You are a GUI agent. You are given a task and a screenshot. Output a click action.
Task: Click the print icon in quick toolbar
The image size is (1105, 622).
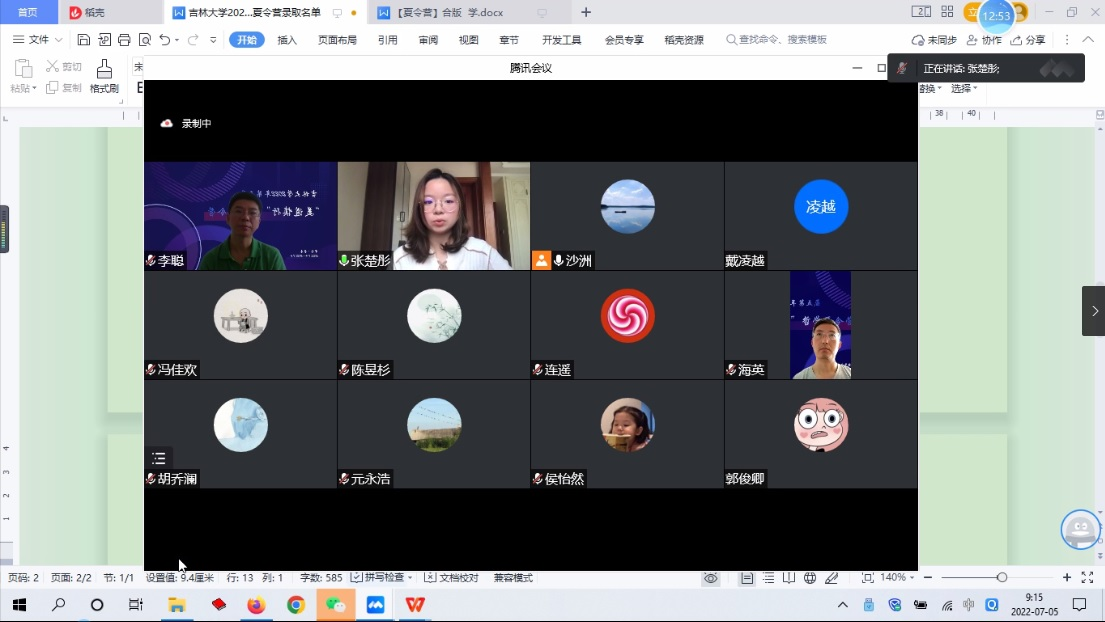point(124,40)
